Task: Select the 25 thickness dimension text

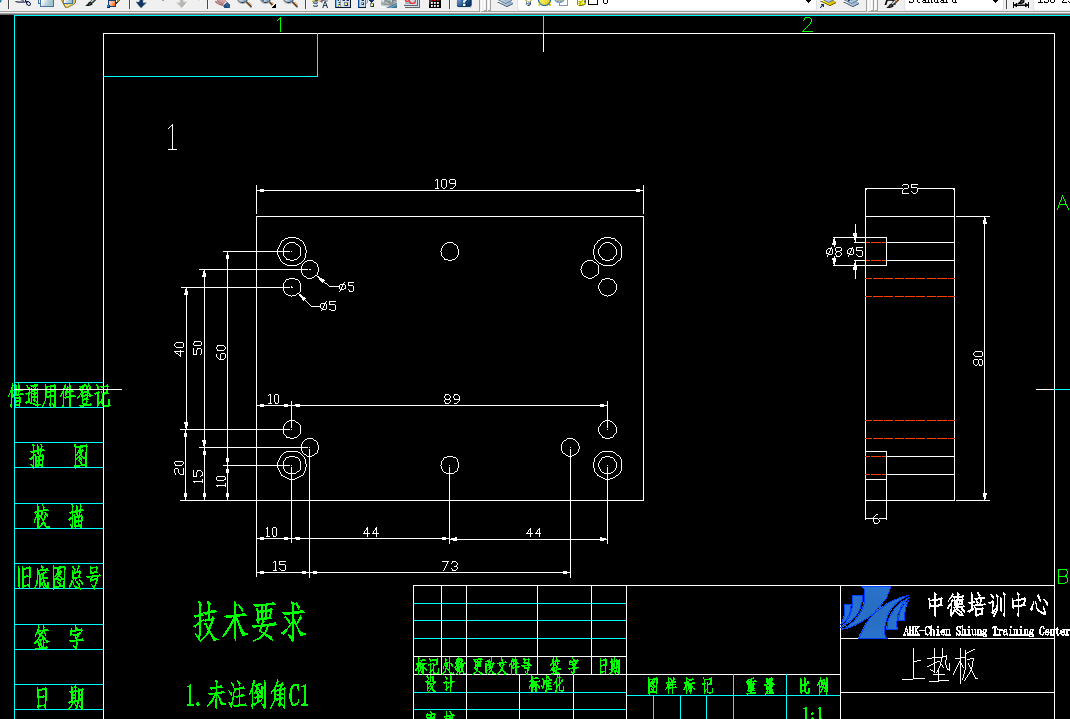Action: [910, 189]
